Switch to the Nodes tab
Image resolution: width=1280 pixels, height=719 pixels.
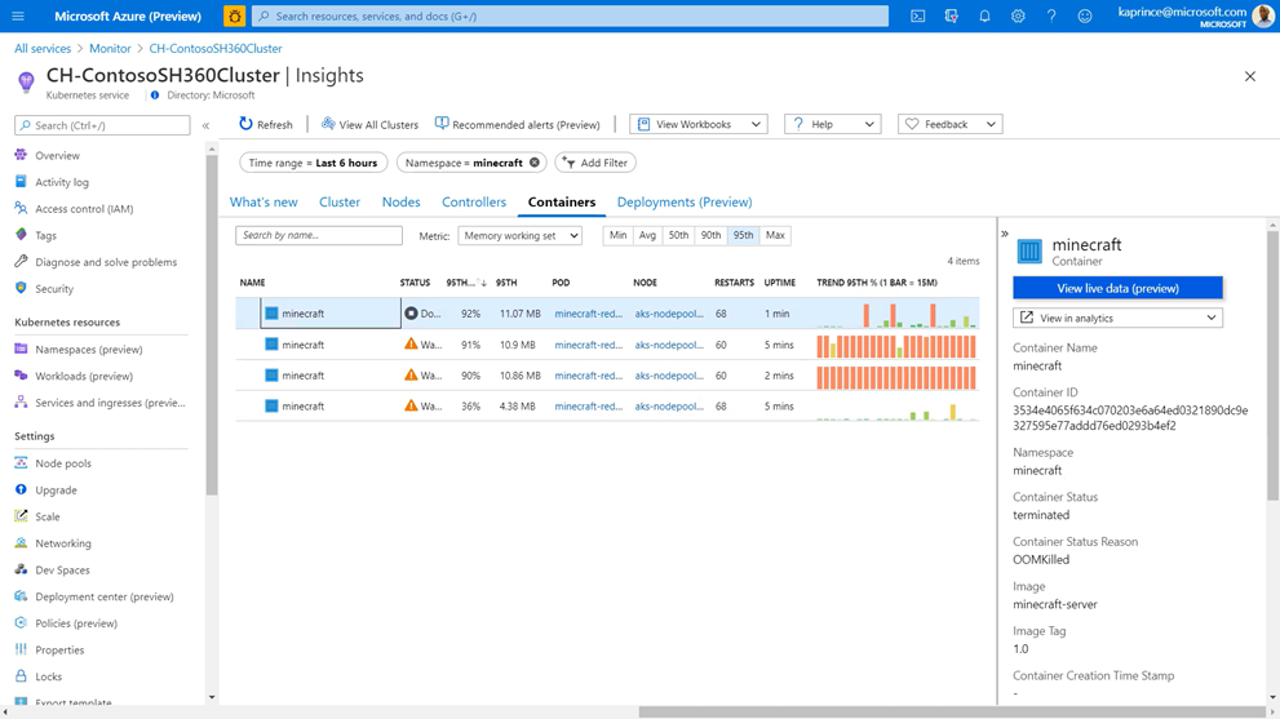click(x=401, y=202)
